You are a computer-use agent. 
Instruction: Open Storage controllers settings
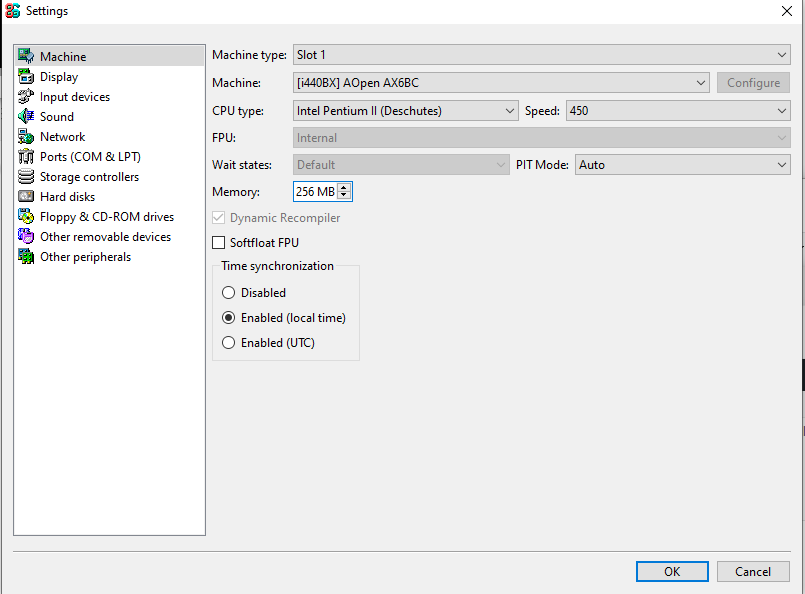(89, 177)
